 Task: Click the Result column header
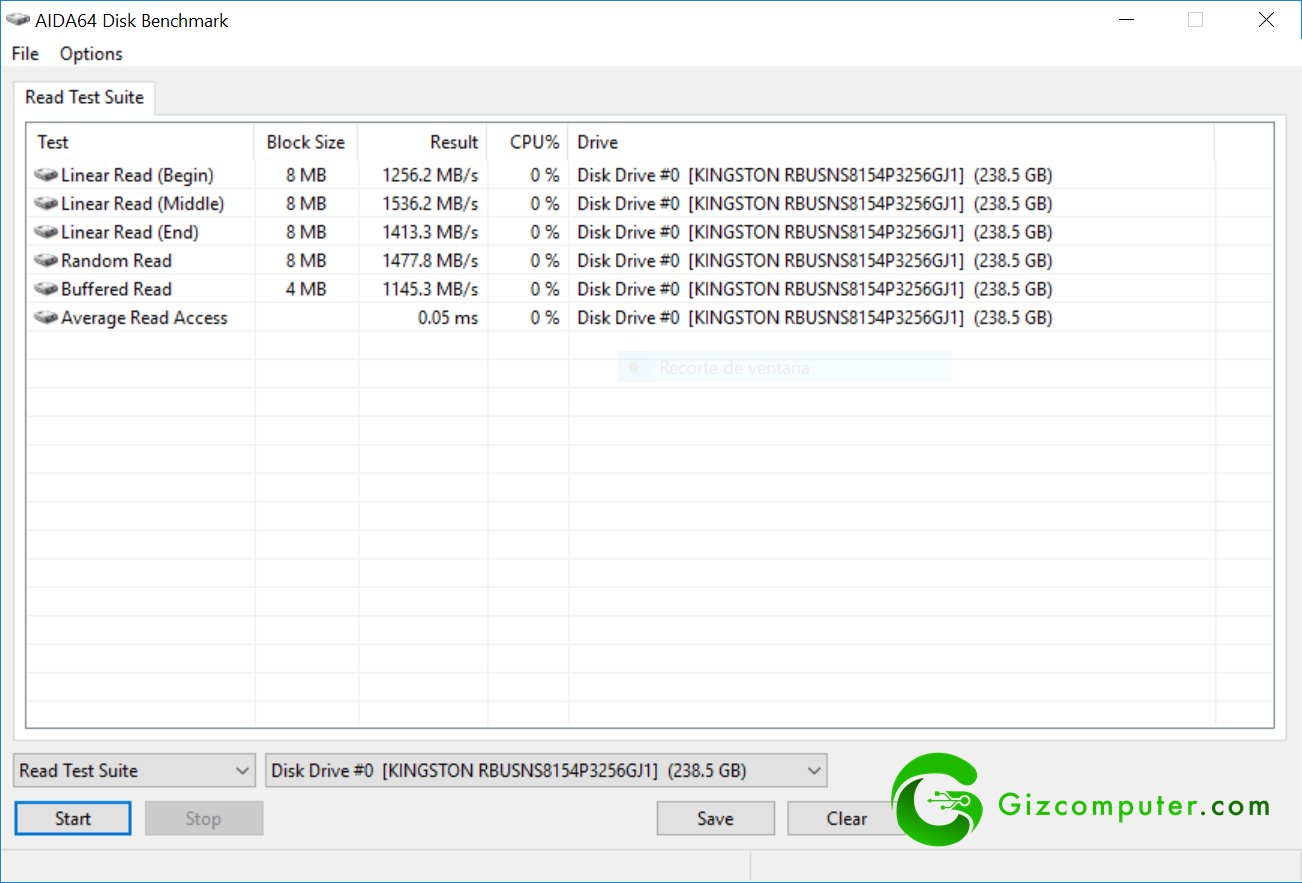[x=422, y=142]
